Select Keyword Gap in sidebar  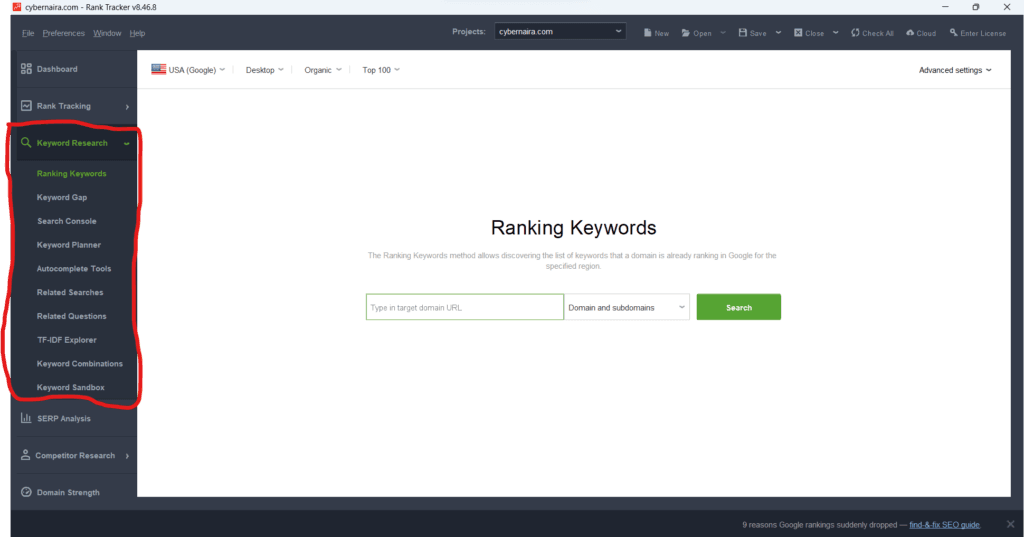tap(61, 197)
